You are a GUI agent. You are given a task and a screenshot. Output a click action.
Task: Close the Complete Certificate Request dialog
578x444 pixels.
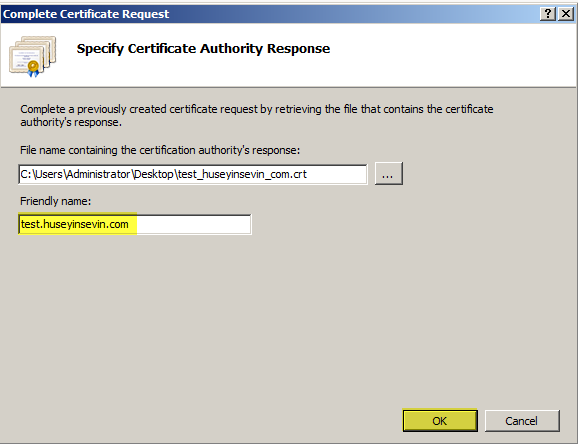point(566,14)
